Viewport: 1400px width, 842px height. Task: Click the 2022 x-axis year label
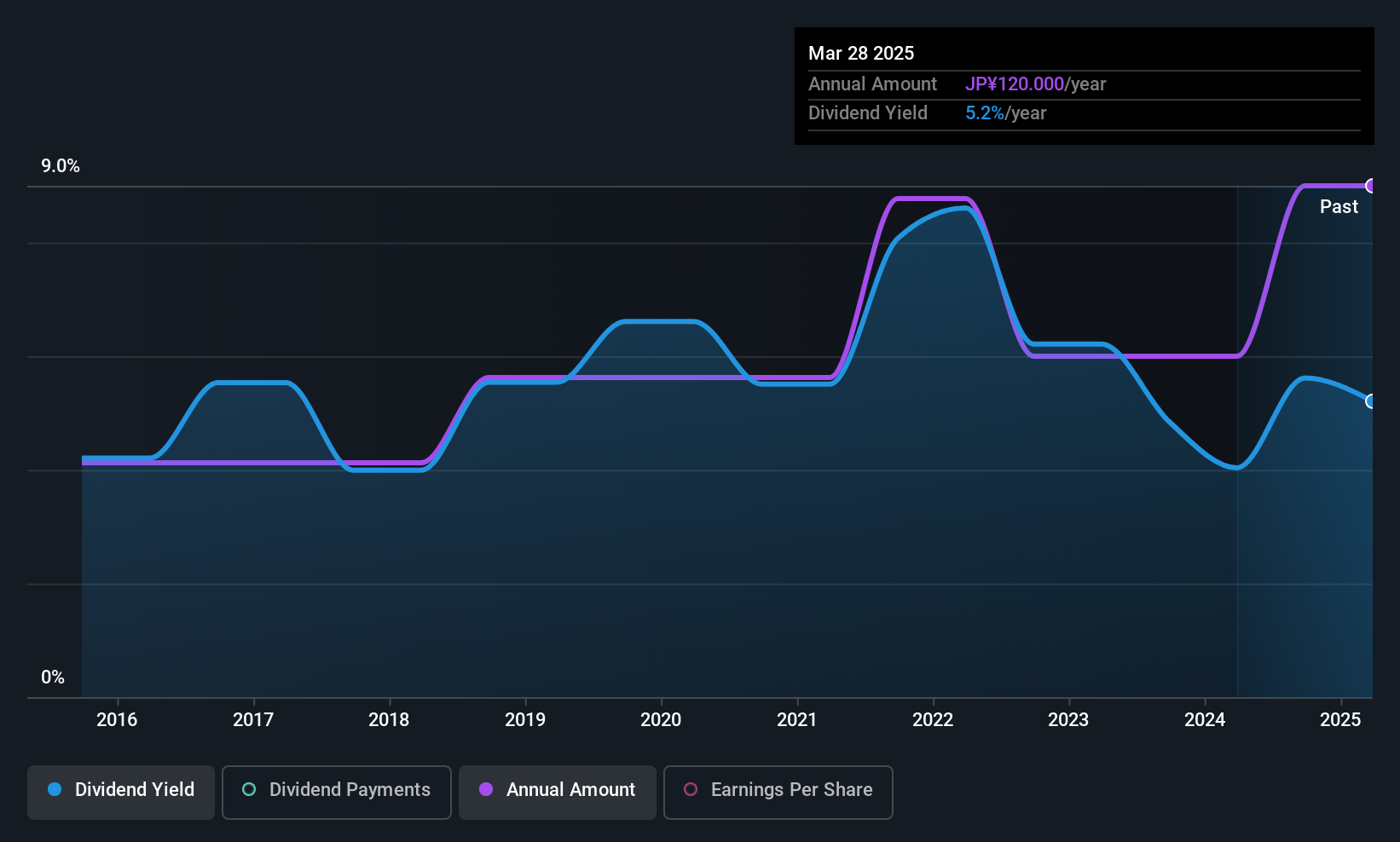933,720
